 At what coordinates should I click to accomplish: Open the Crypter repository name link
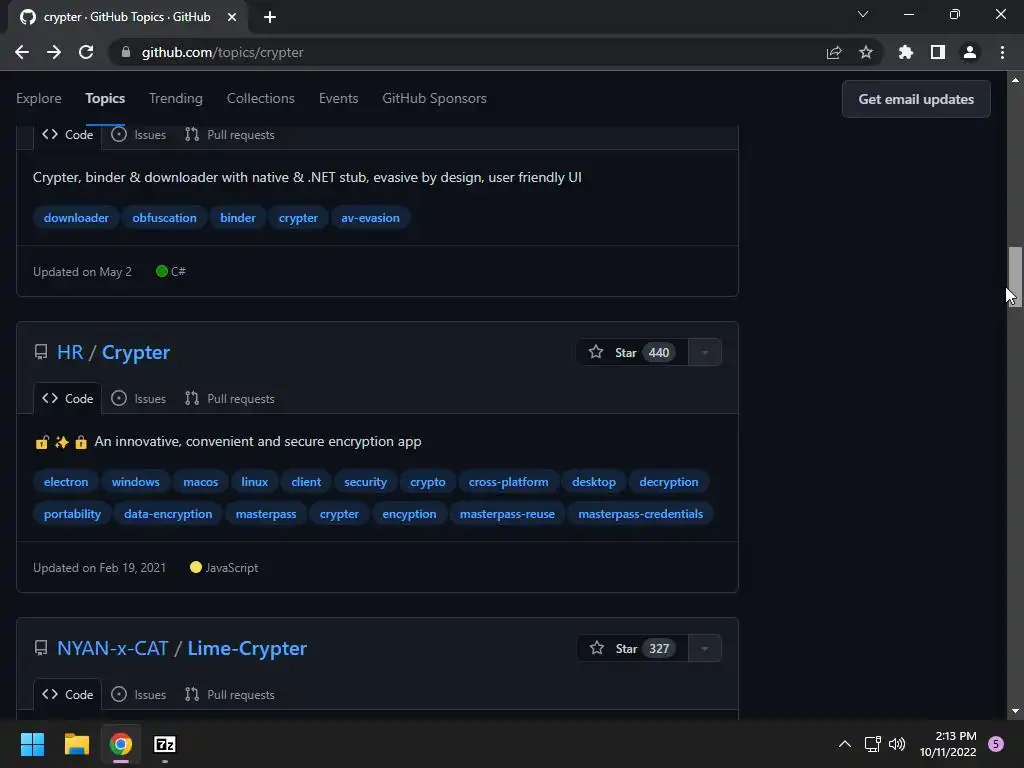coord(136,352)
